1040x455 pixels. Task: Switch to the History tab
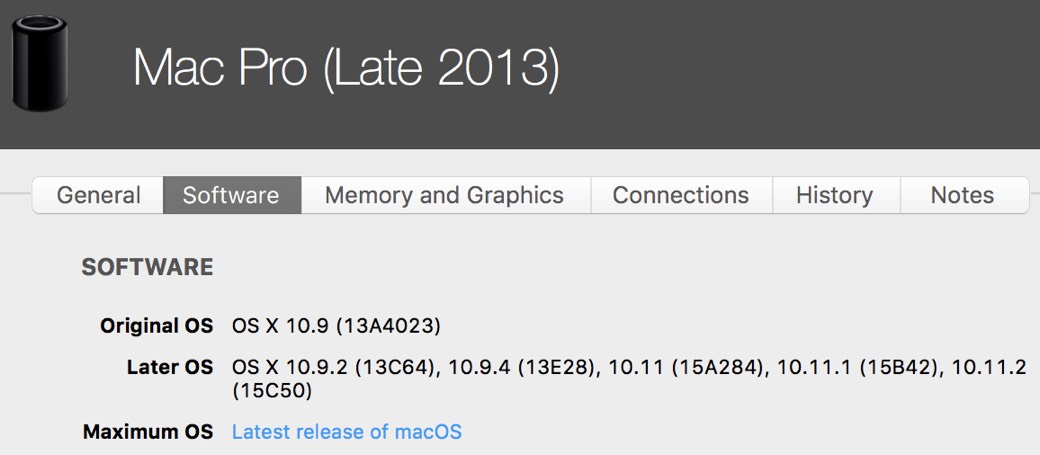(x=835, y=195)
